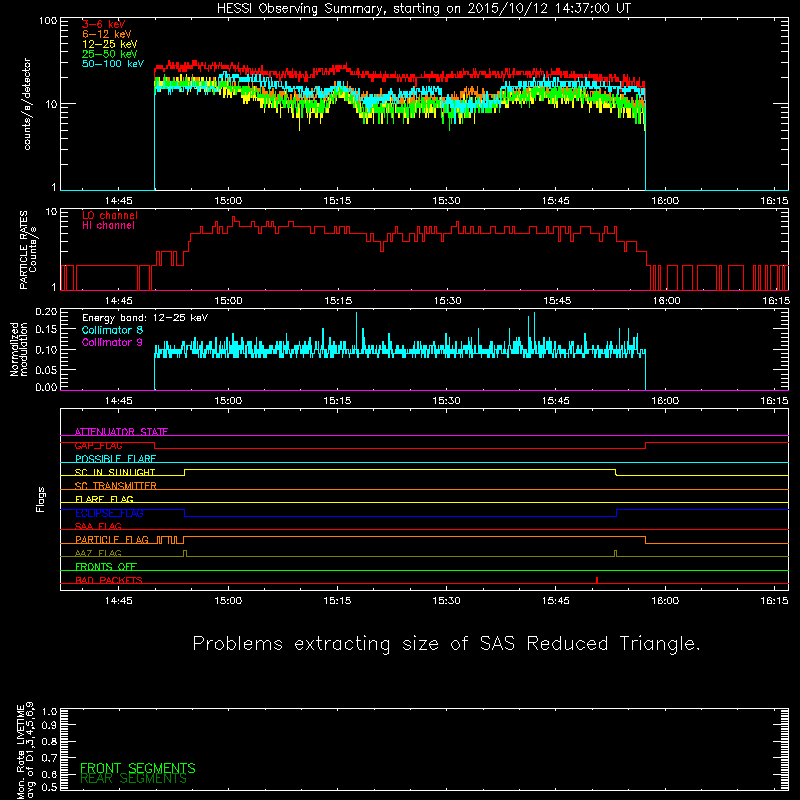Screen dimensions: 800x800
Task: Select the FLARE_FLAG label
Action: 104,499
